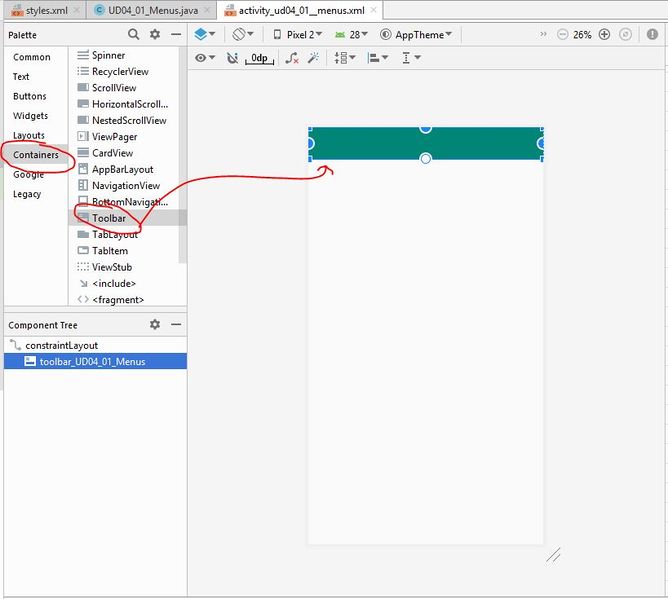Select constraintLayout in Component Tree
Screen dimensions: 668x599
point(95,345)
